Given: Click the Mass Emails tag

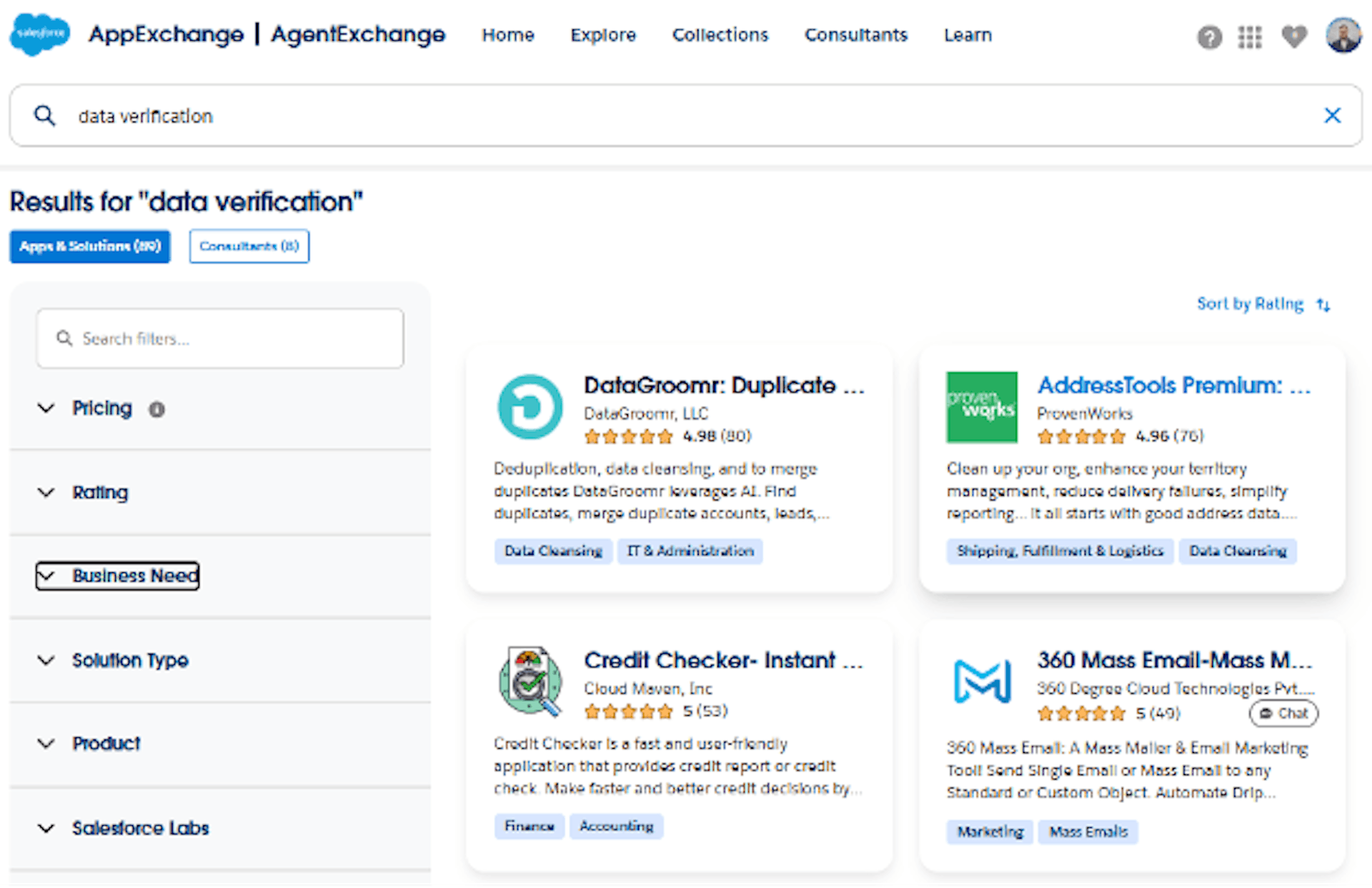Looking at the screenshot, I should 1088,832.
